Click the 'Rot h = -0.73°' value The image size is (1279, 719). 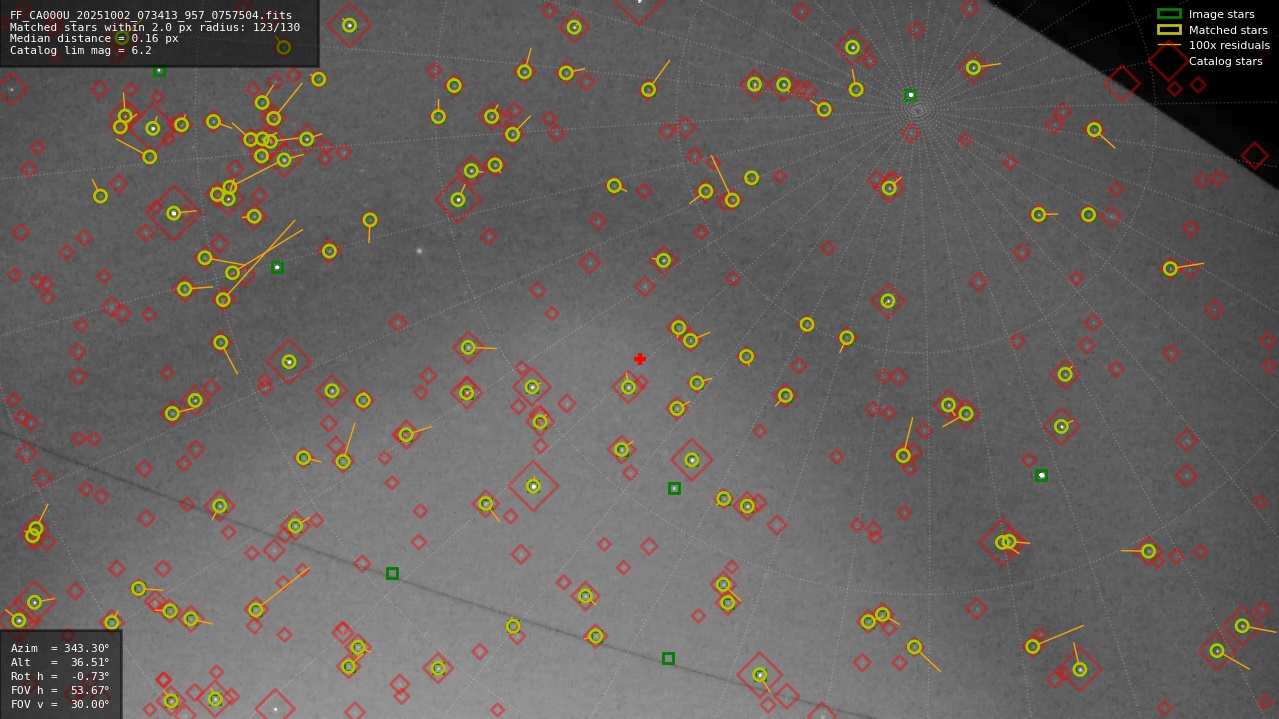click(x=60, y=676)
